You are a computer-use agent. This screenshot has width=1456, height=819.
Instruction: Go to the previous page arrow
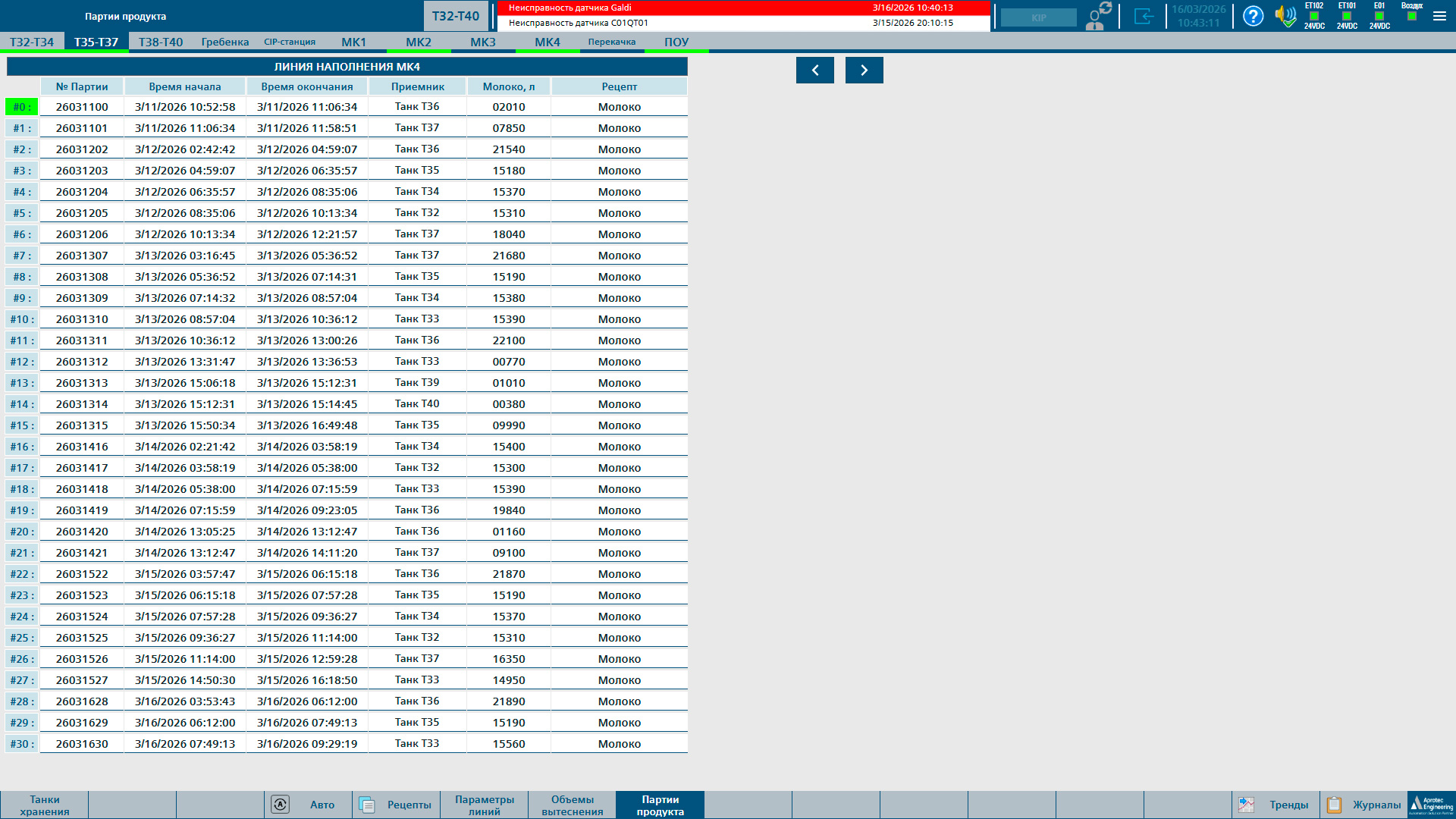[x=815, y=70]
